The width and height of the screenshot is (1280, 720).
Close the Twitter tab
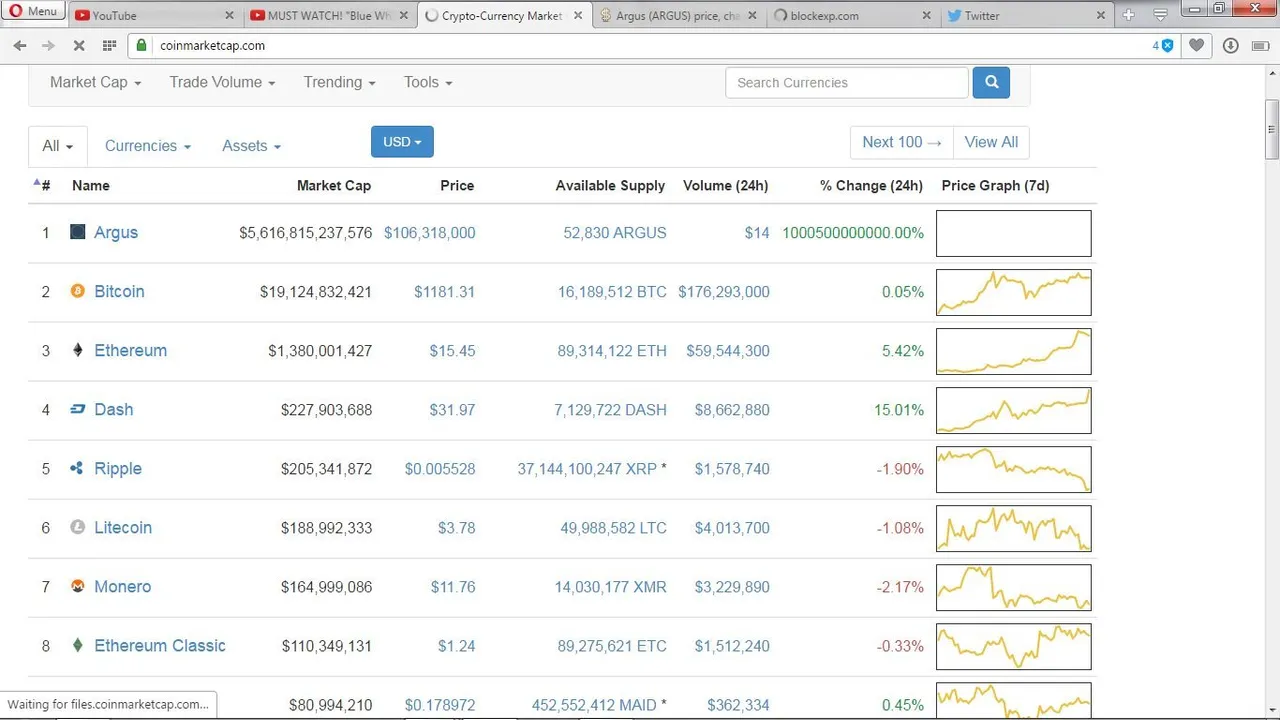[1101, 16]
